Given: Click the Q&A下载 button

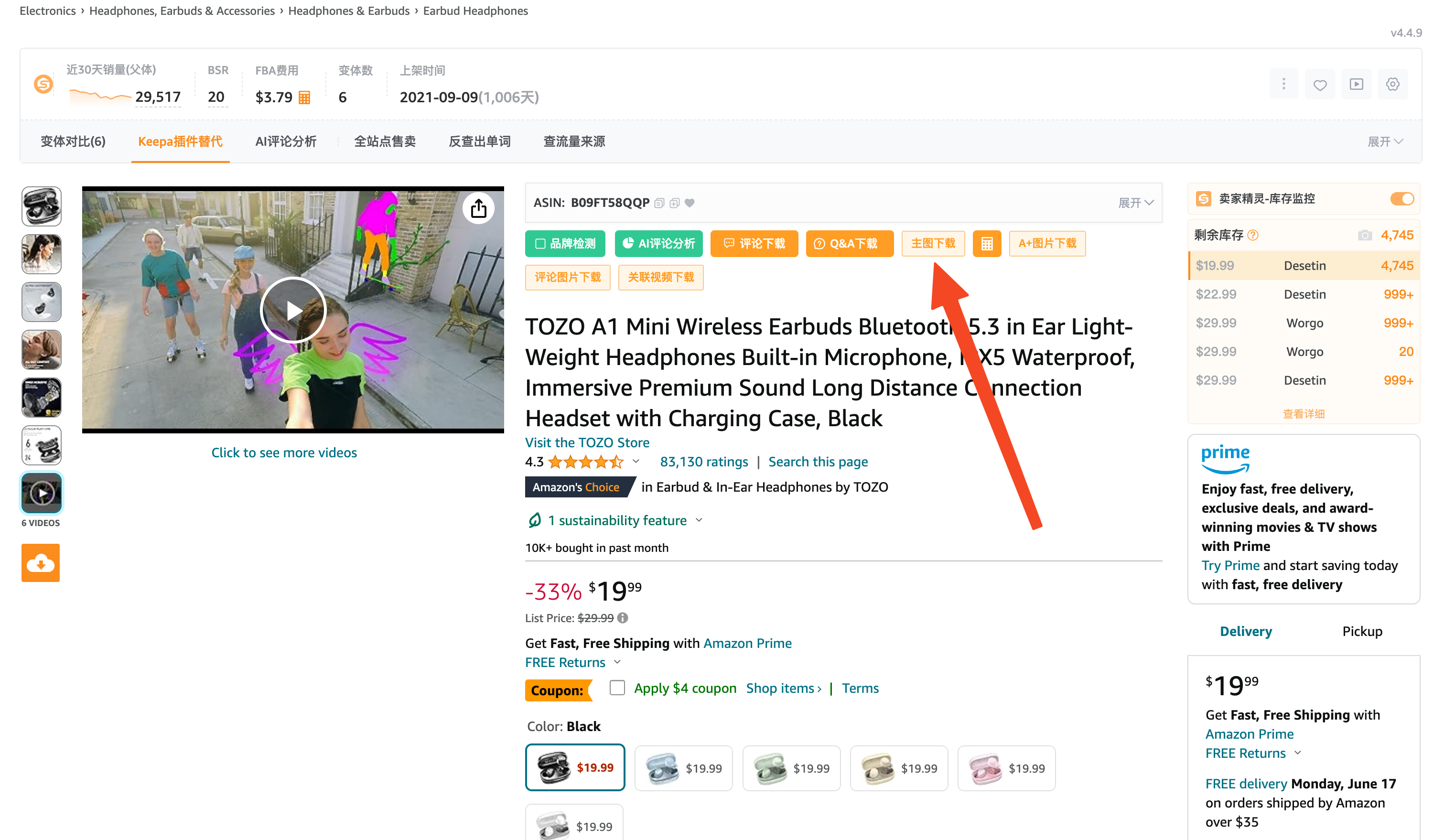Looking at the screenshot, I should (850, 244).
